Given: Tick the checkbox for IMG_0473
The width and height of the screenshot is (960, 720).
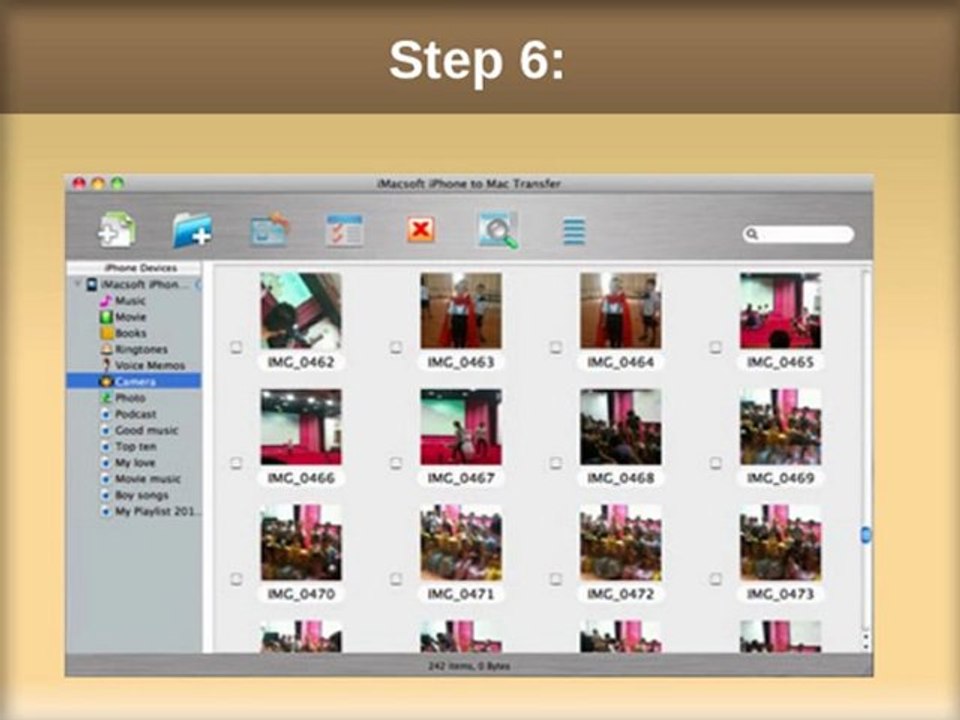Looking at the screenshot, I should 715,579.
